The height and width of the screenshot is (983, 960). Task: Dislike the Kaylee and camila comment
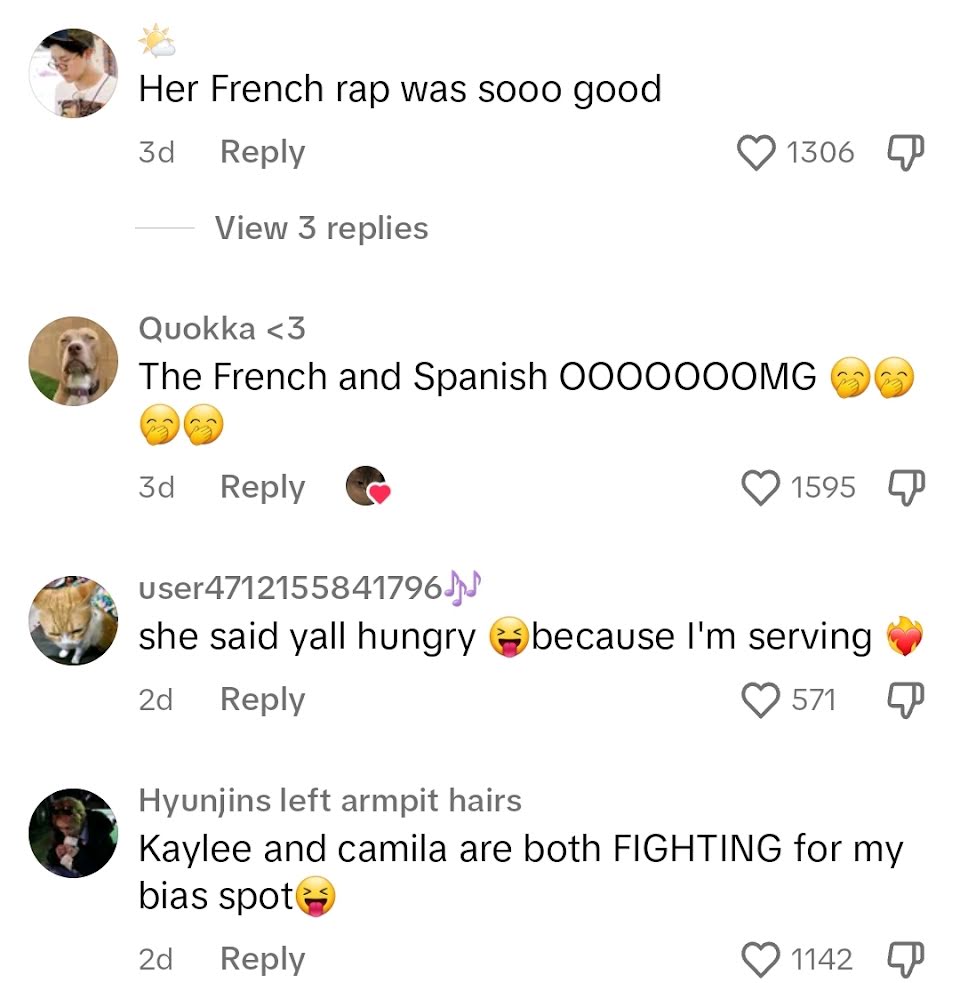(905, 959)
